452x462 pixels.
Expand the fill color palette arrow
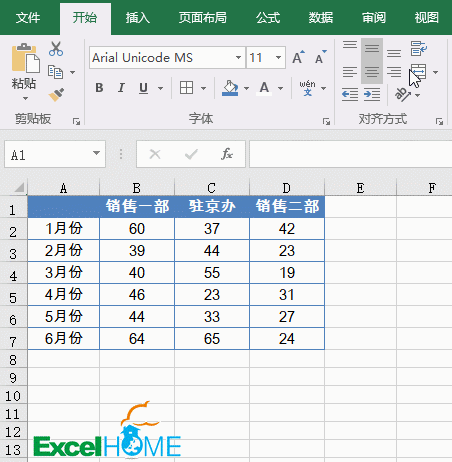click(246, 88)
